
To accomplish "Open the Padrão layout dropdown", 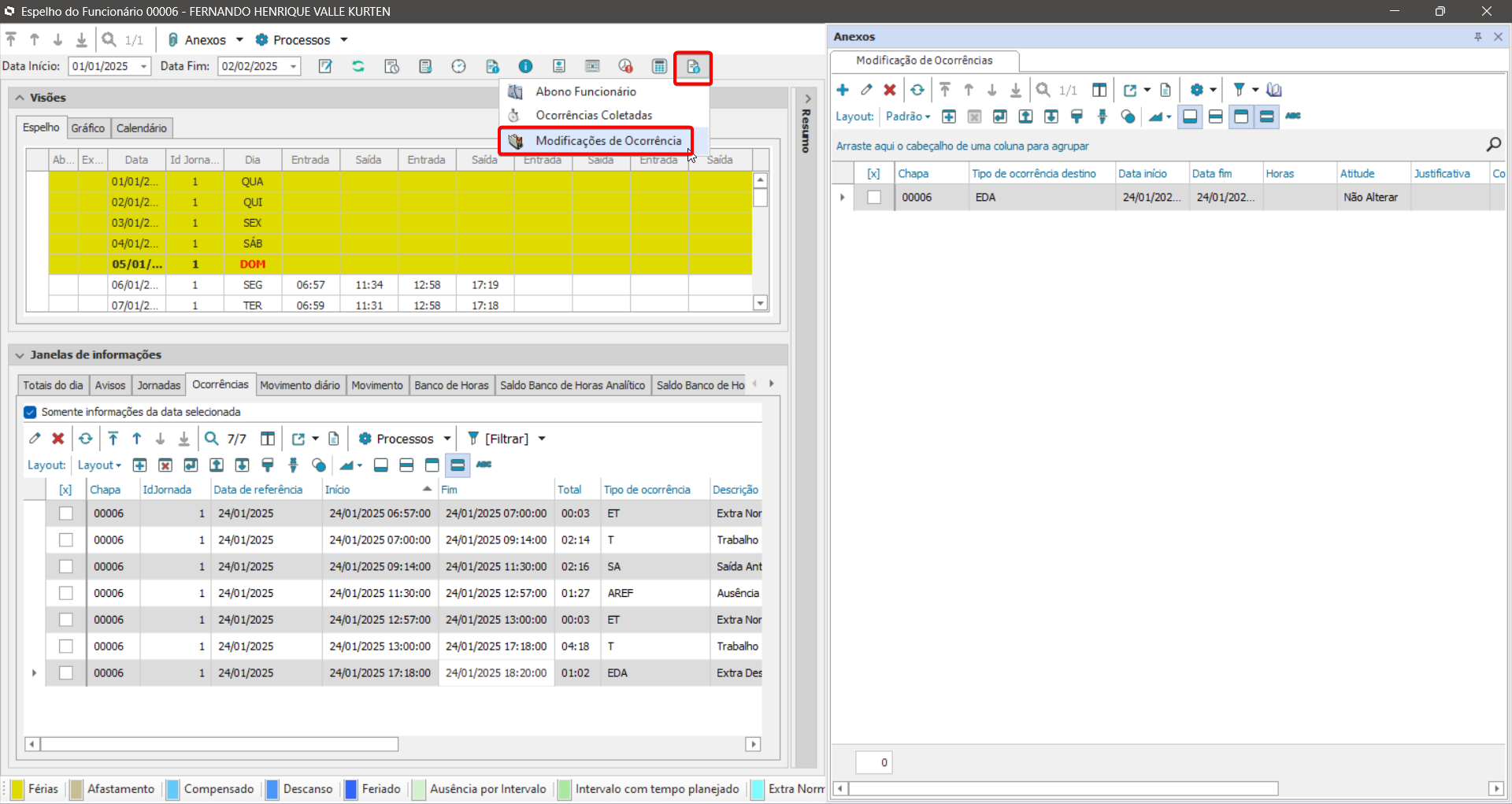I will (x=908, y=117).
